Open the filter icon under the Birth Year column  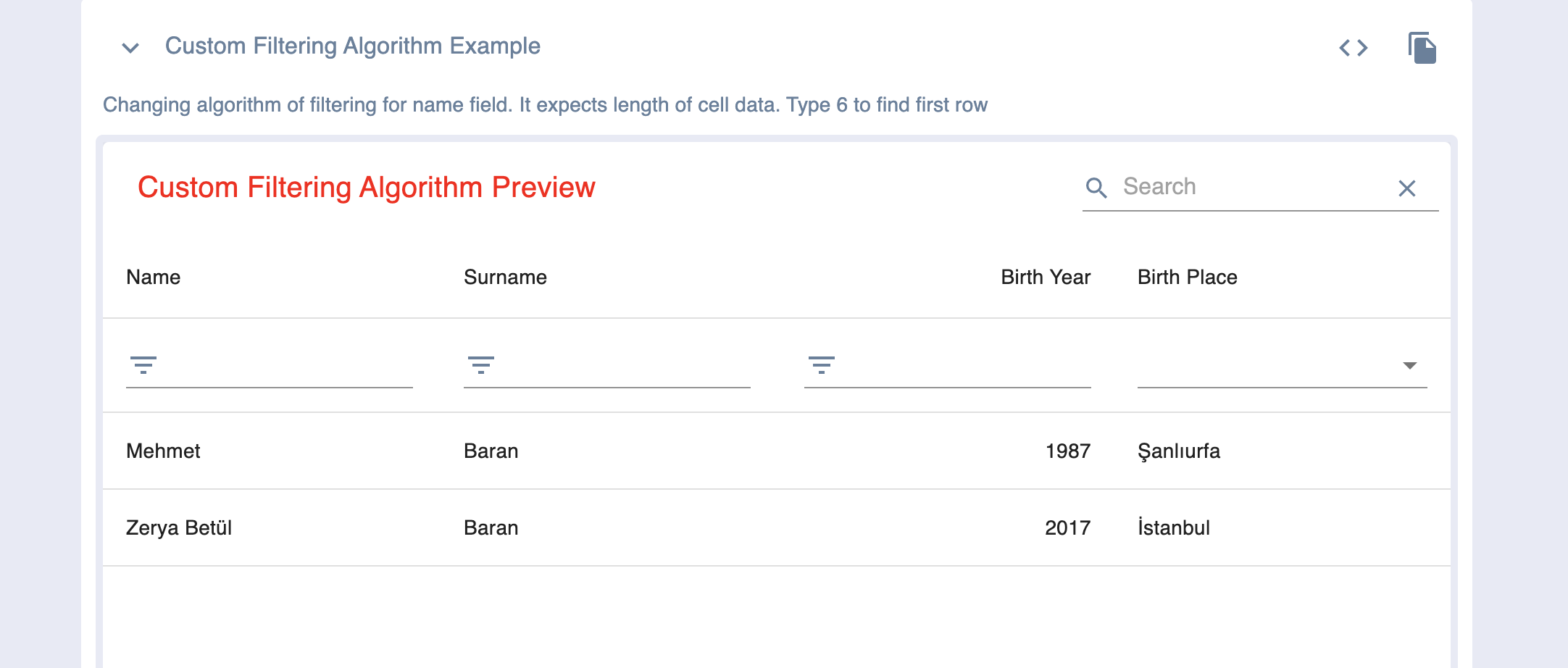(821, 365)
